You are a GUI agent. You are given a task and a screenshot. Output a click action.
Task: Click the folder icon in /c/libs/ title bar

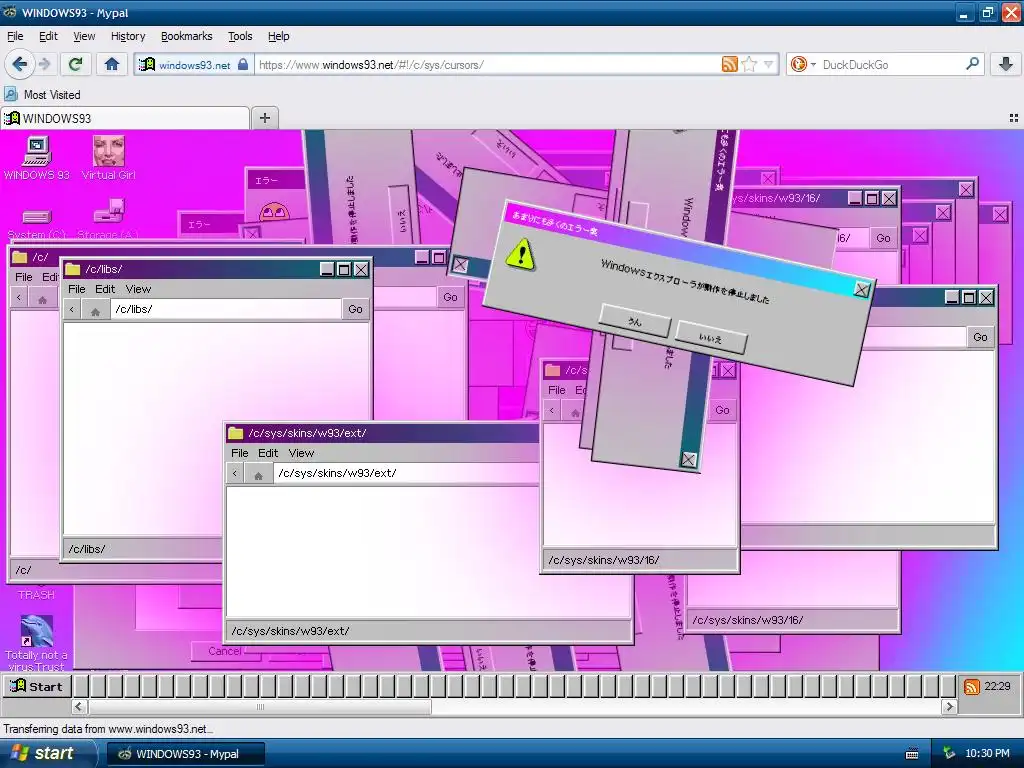coord(72,269)
